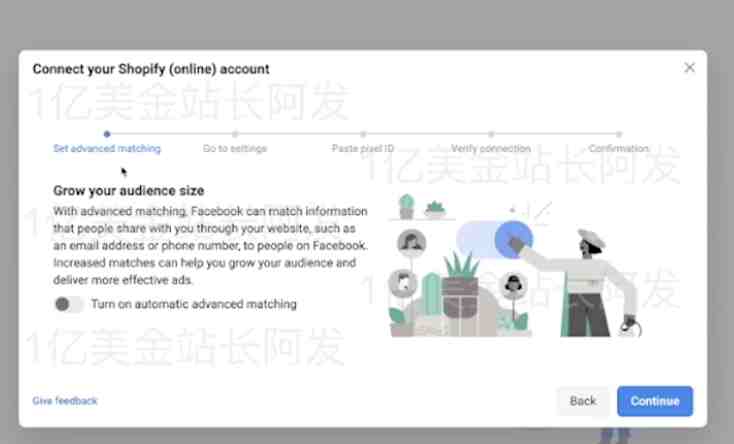Click the large blue toggle illustration

[x=494, y=240]
